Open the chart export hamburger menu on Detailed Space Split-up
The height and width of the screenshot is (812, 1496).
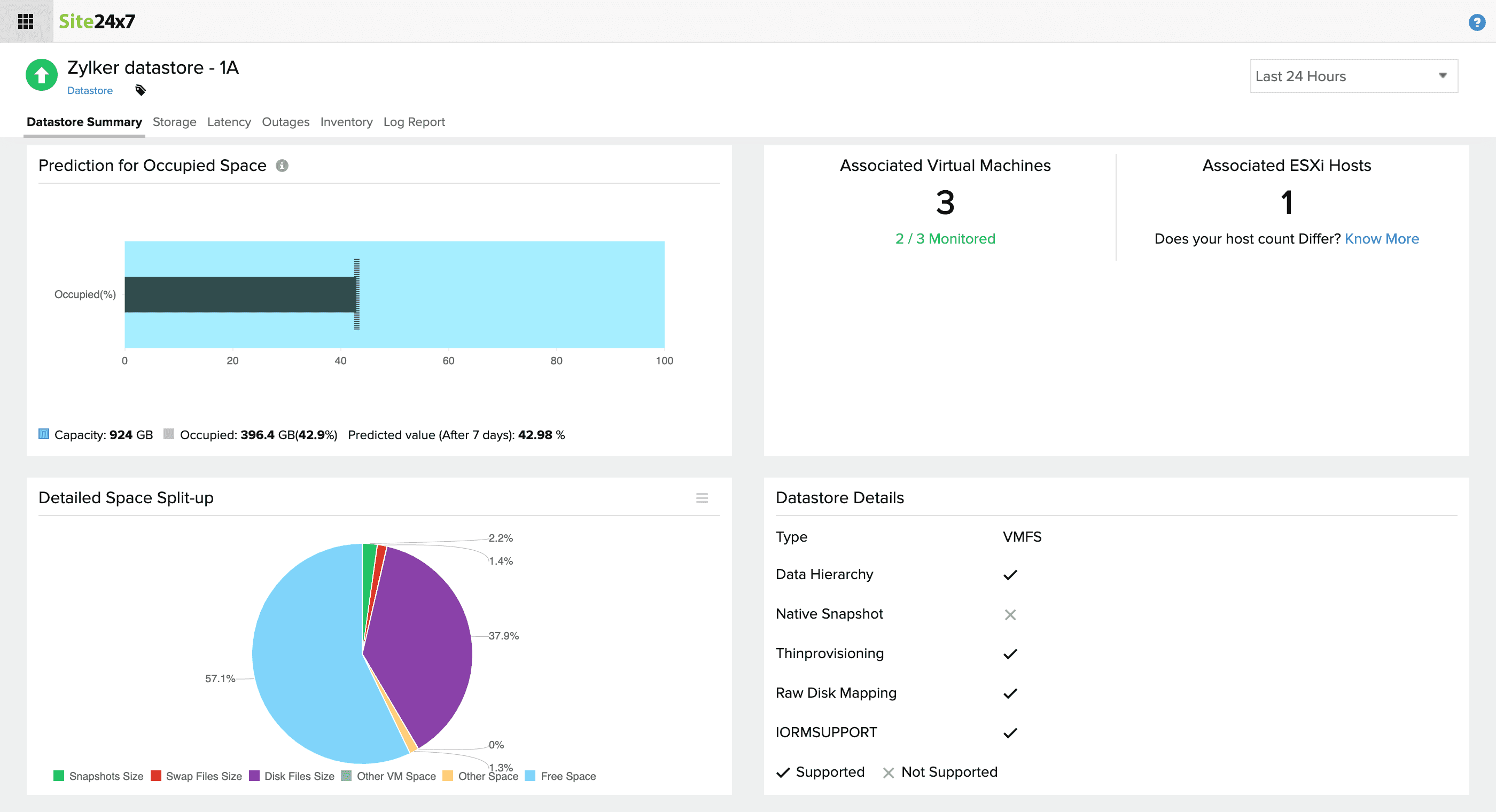coord(702,498)
